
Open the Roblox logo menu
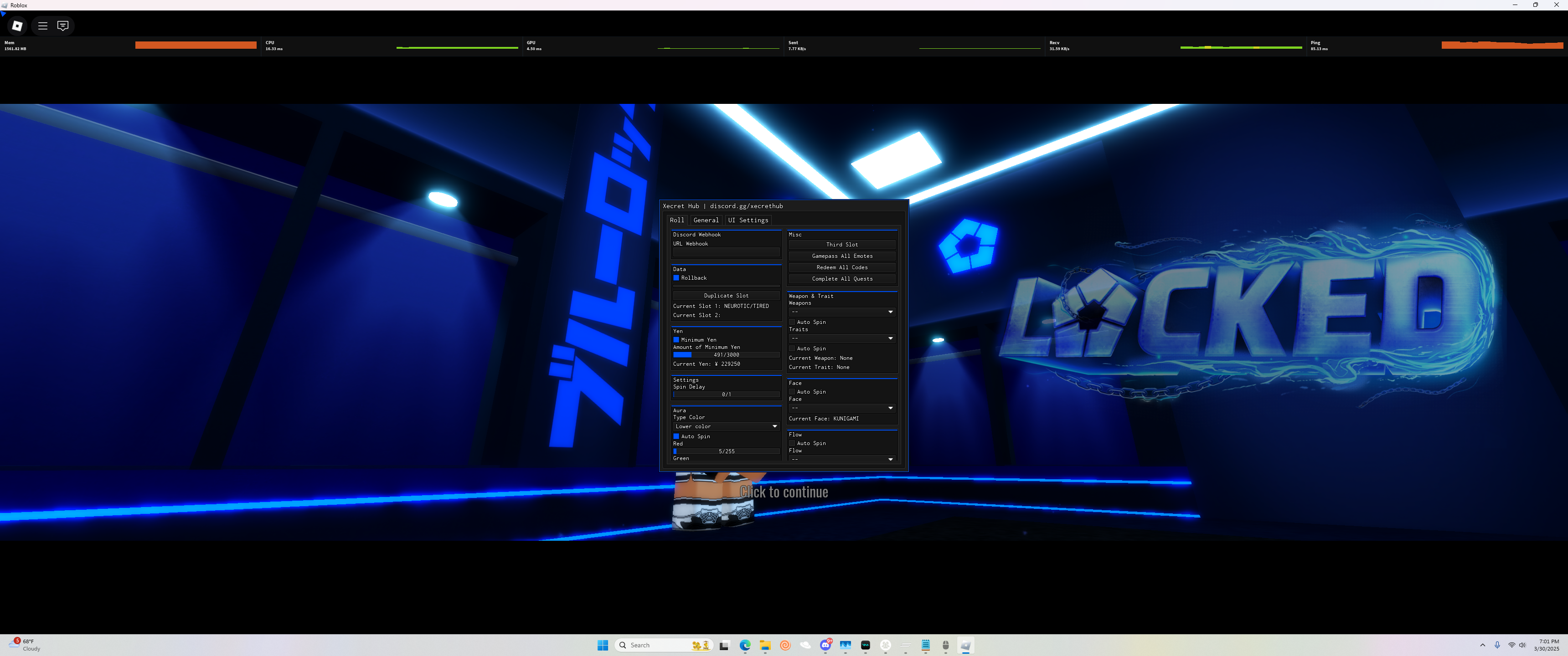coord(17,26)
